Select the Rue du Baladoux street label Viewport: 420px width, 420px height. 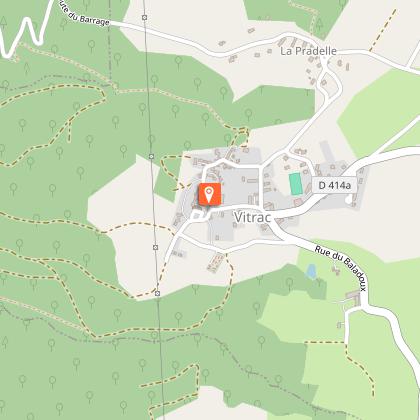[340, 269]
